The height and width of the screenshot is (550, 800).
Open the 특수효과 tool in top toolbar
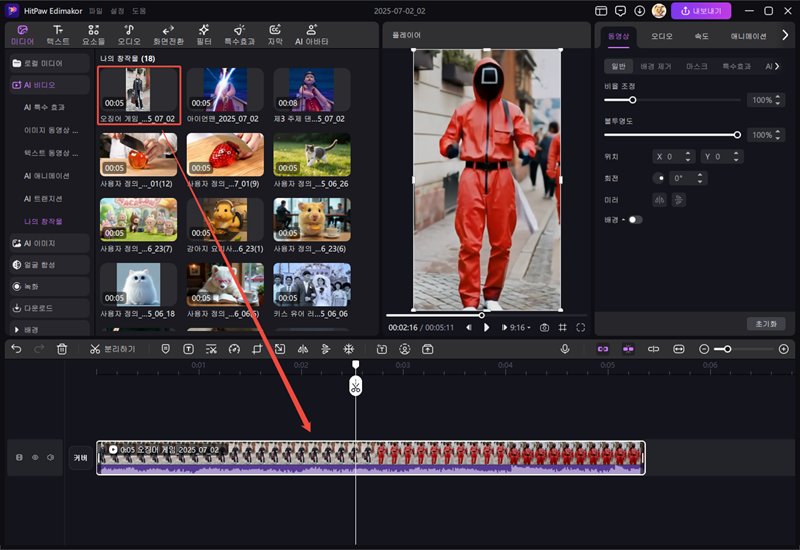239,35
